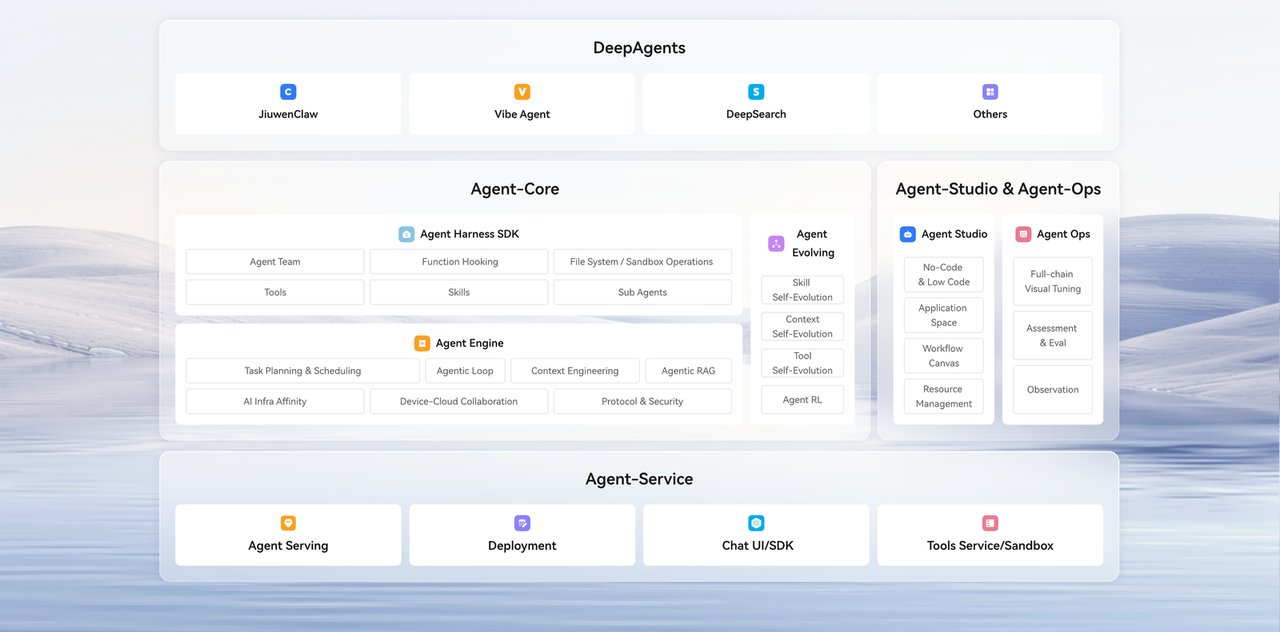Image resolution: width=1280 pixels, height=632 pixels.
Task: Click the Agent Harness SDK icon
Action: (406, 234)
